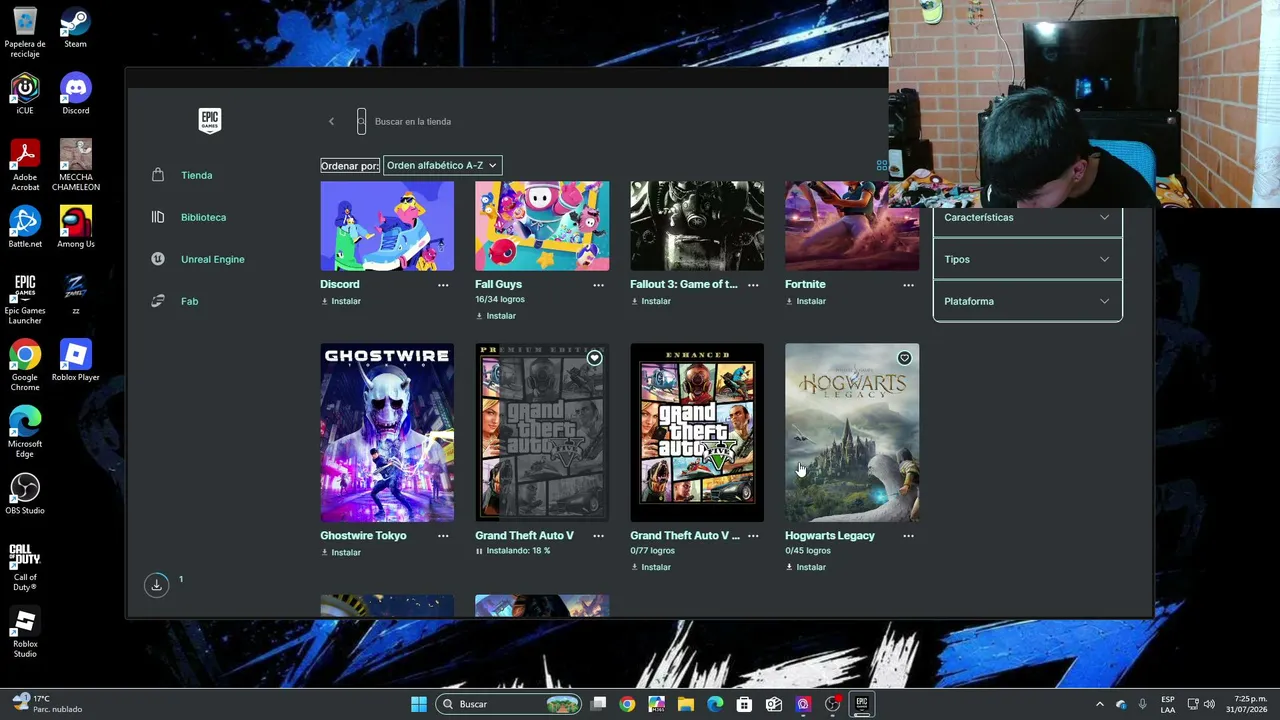The height and width of the screenshot is (720, 1280).
Task: Open Roblox Studio desktop shortcut
Action: point(25,632)
